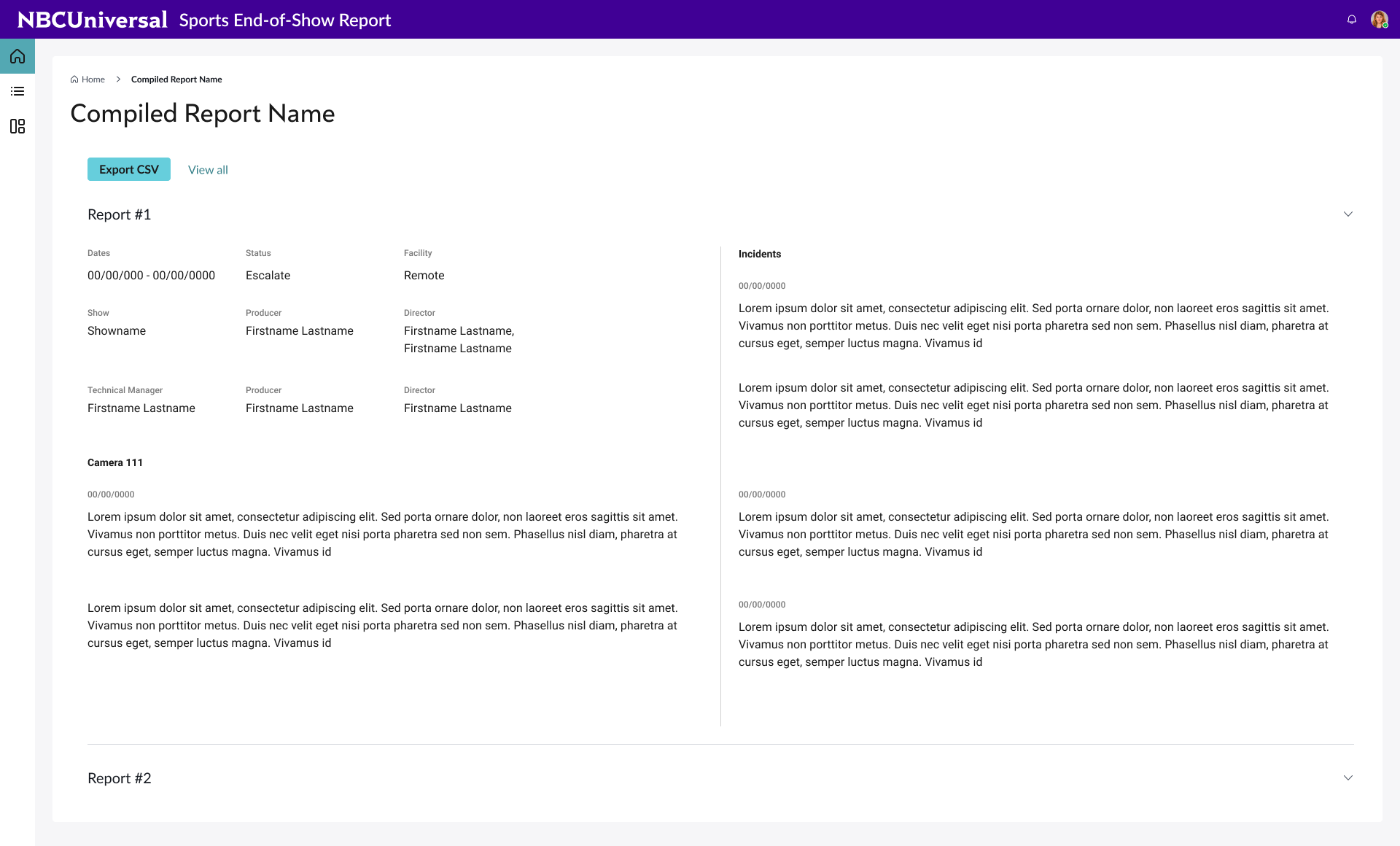Click the View all link
Image resolution: width=1400 pixels, height=846 pixels.
208,170
